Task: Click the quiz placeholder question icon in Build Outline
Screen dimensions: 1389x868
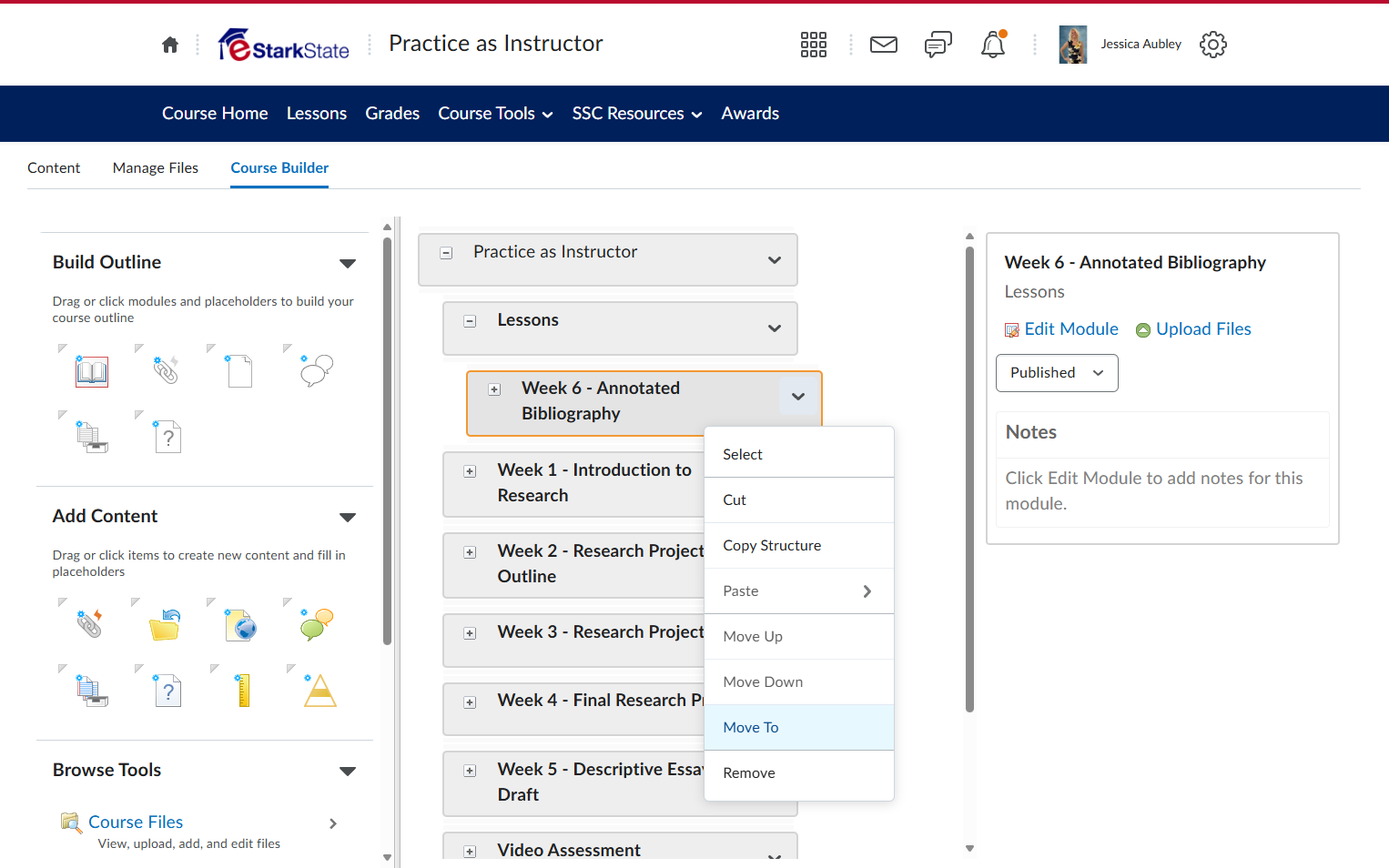Action: 167,437
